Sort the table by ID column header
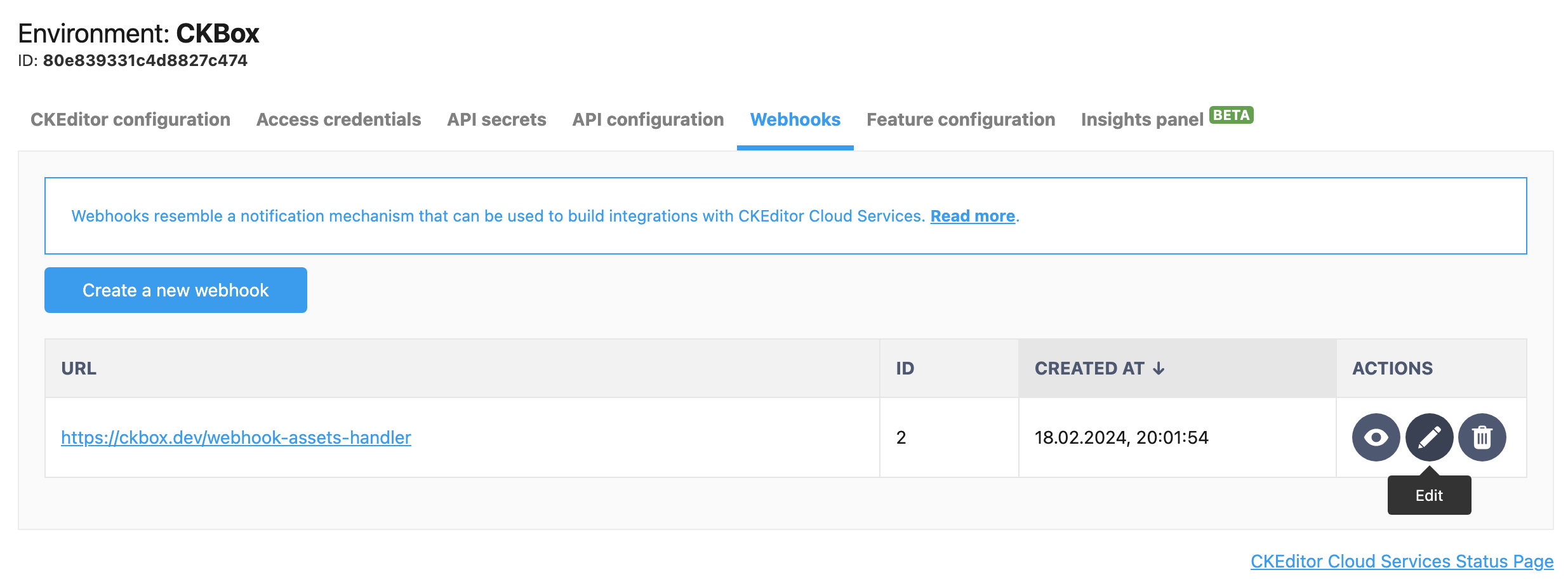 click(905, 369)
